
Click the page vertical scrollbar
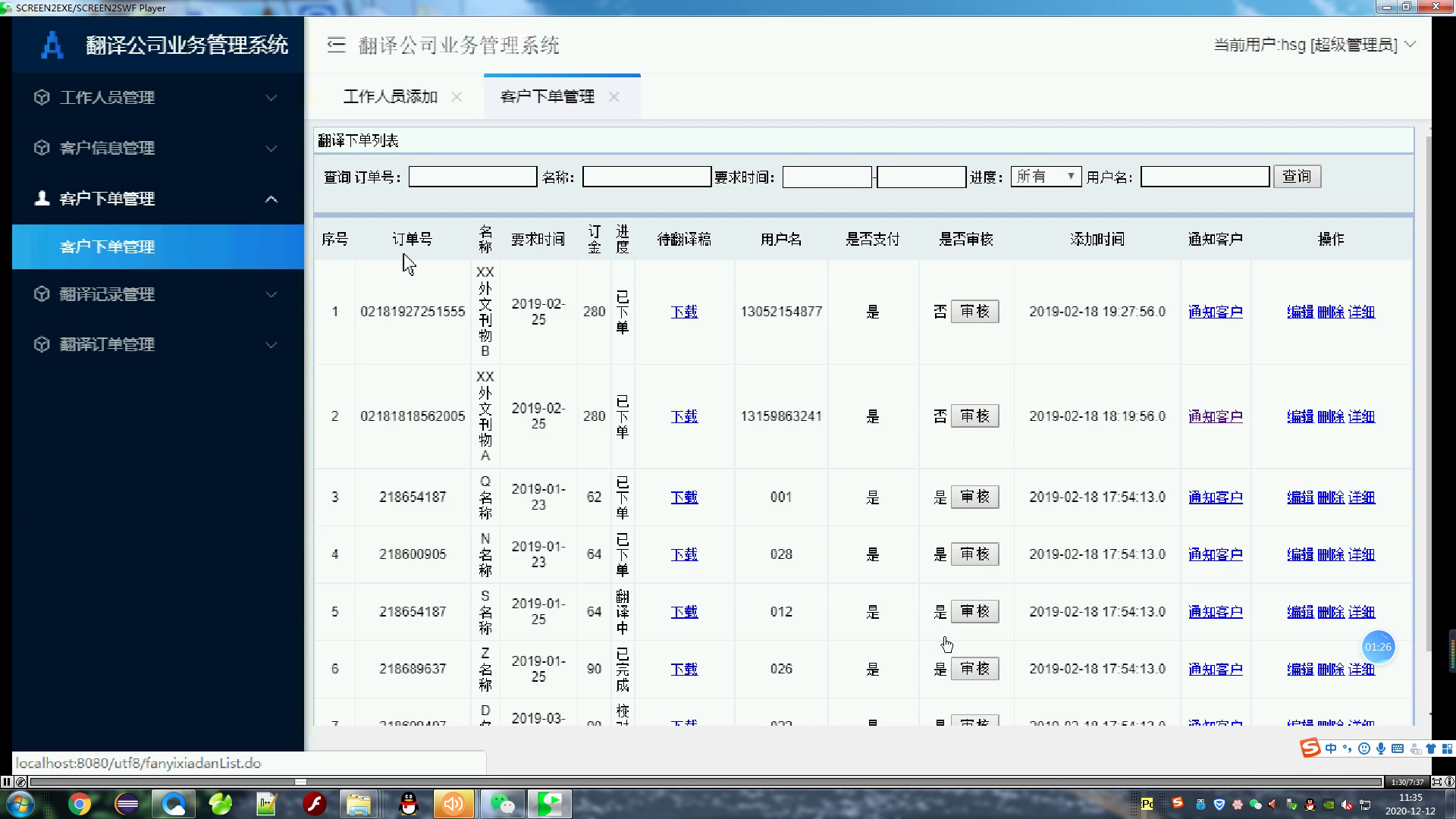1429,394
